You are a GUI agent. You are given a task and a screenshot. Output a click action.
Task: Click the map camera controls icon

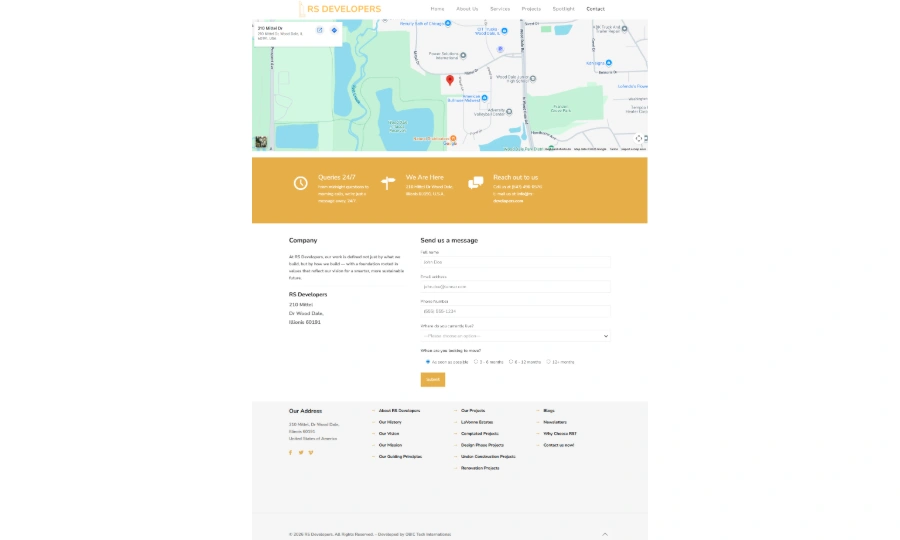point(638,138)
